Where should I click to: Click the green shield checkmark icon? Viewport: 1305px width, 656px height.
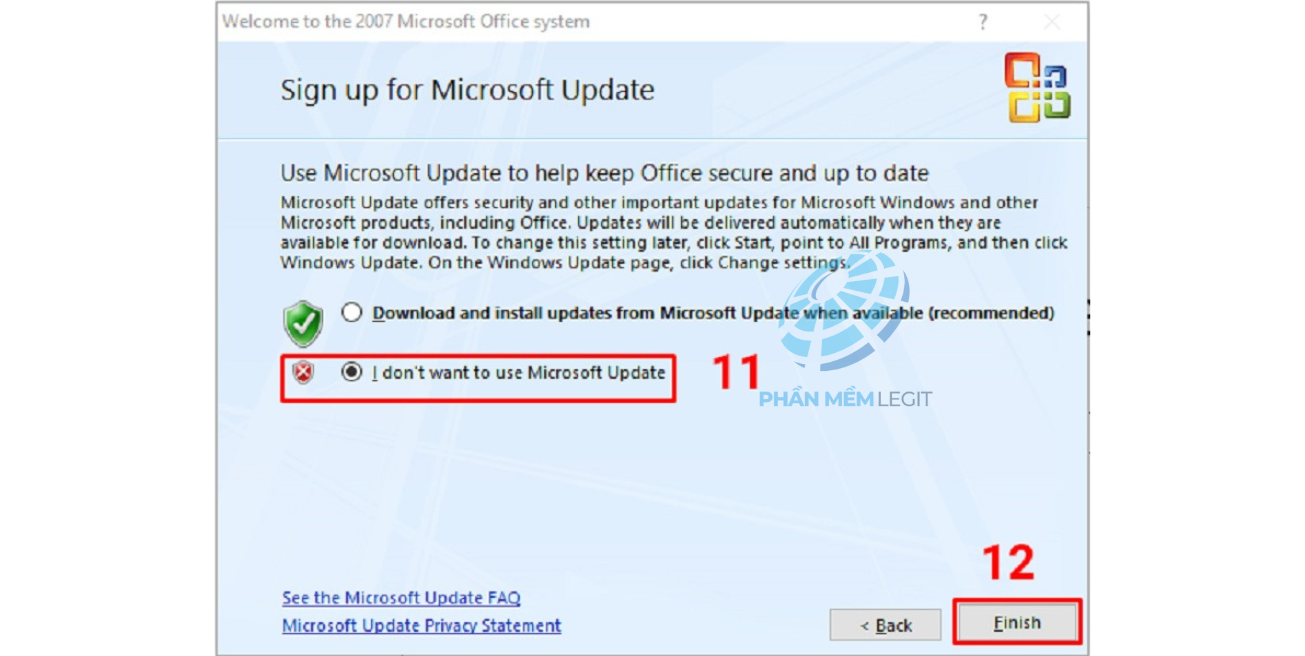[303, 322]
